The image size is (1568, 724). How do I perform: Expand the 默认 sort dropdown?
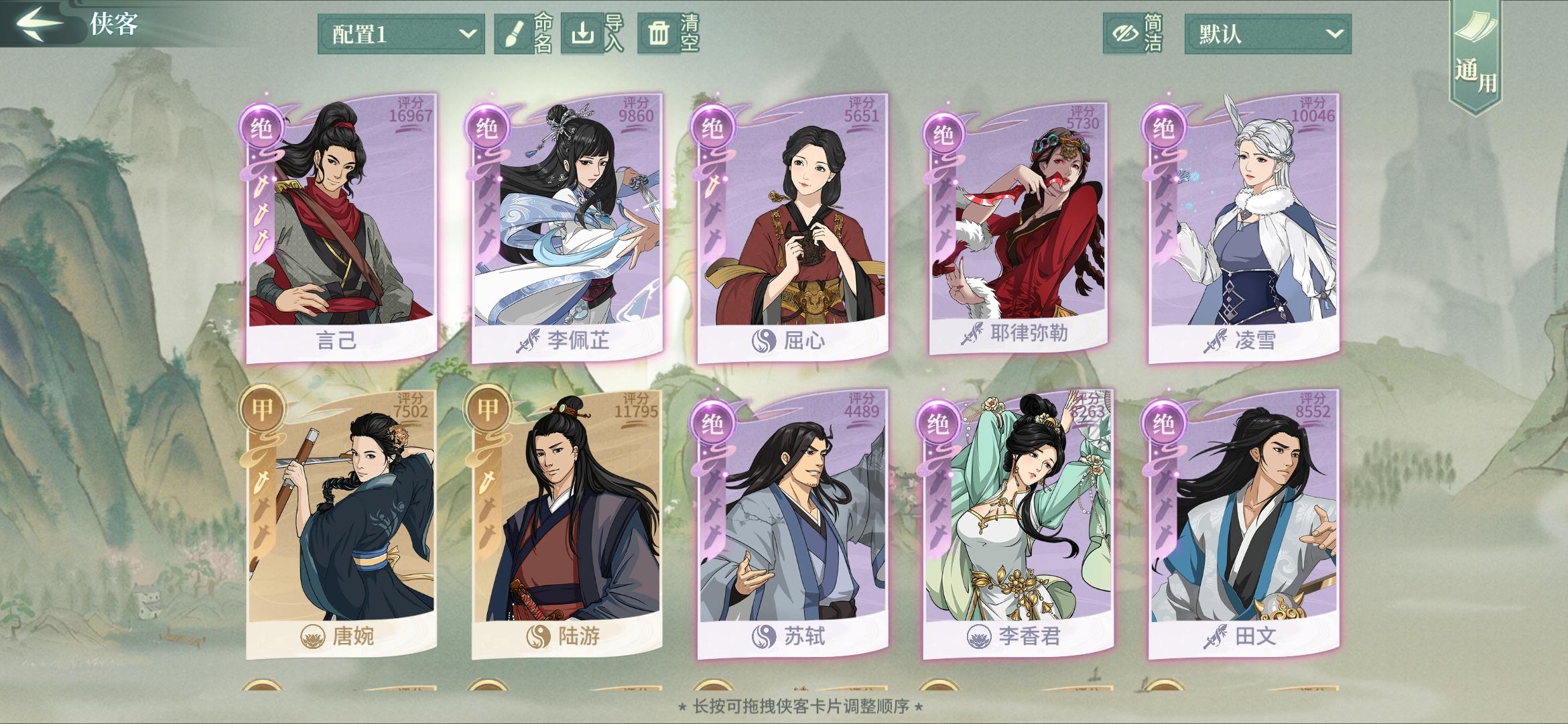pos(1268,34)
